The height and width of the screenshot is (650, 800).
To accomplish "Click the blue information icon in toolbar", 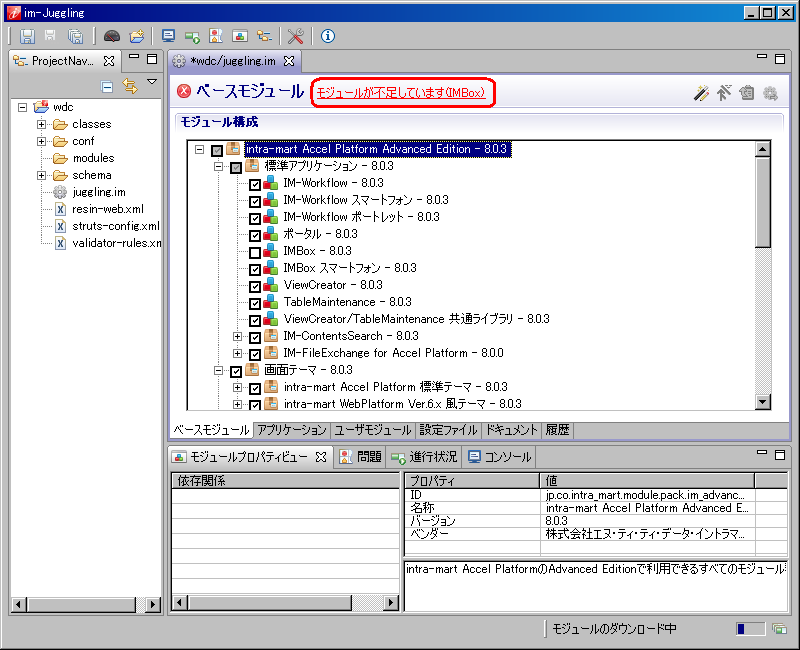I will 328,36.
